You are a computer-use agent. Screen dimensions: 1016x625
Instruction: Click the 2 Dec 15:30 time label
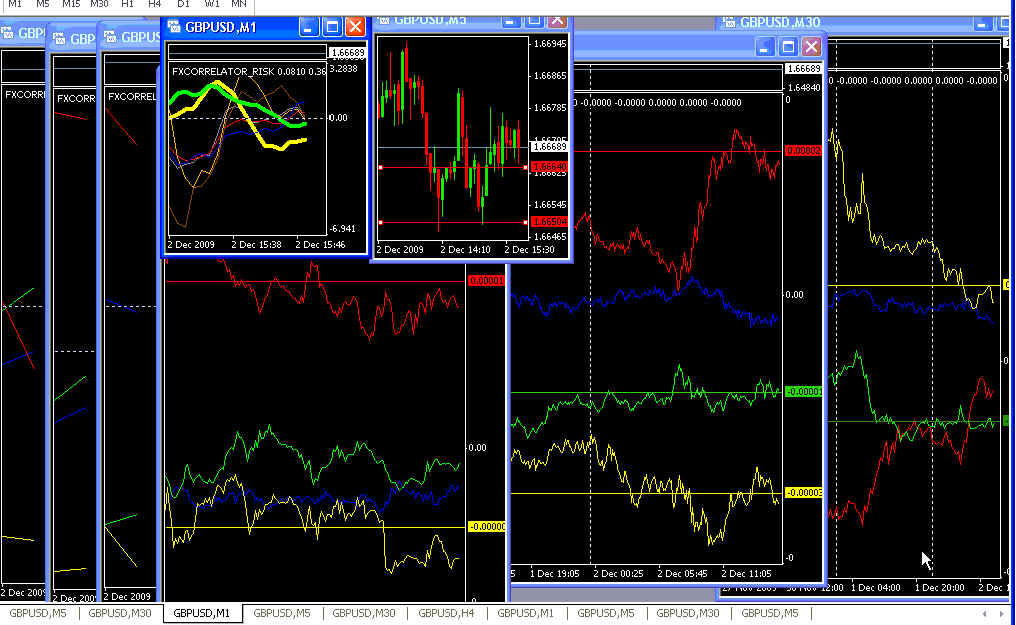pyautogui.click(x=529, y=249)
